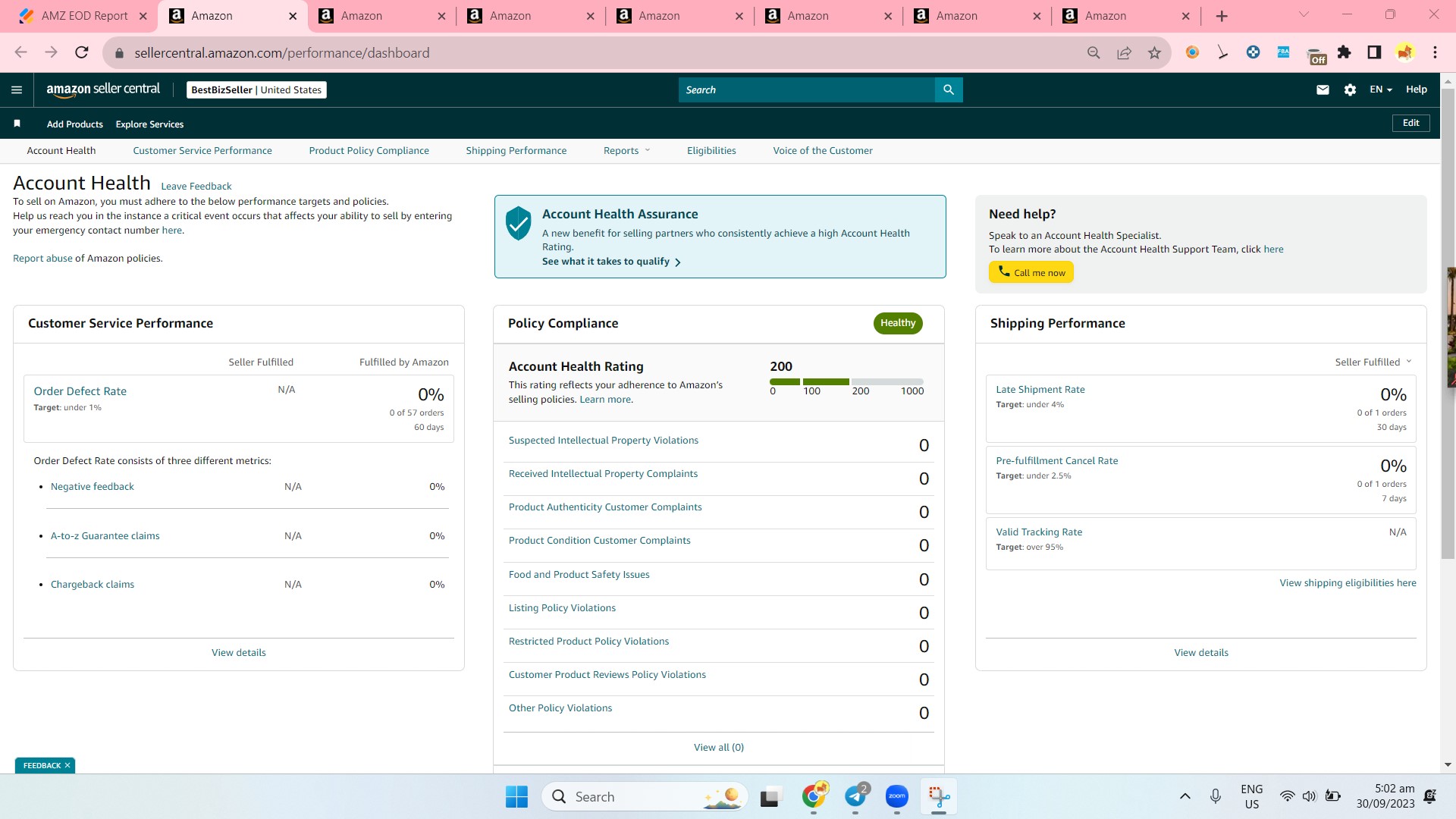Open Listing Policy Violations

(x=562, y=607)
